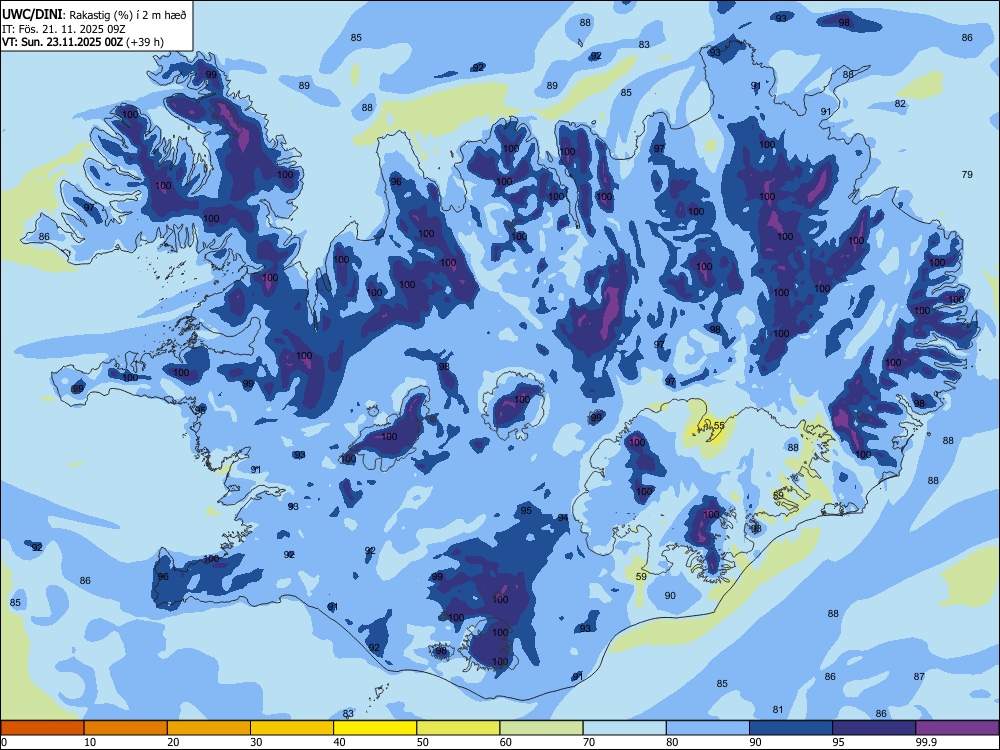1000x750 pixels.
Task: Click the "60" legend tick label
Action: 506,742
